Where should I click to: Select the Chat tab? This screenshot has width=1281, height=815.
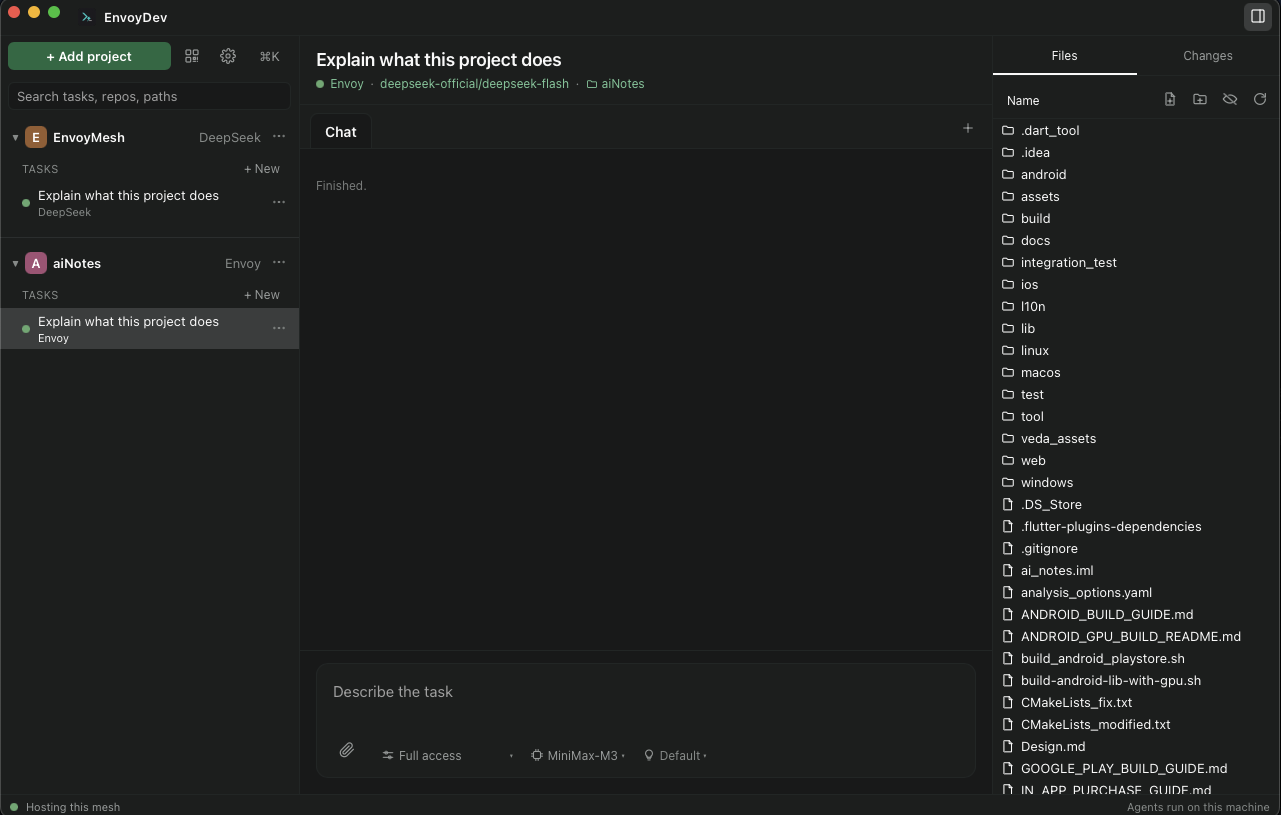click(341, 132)
